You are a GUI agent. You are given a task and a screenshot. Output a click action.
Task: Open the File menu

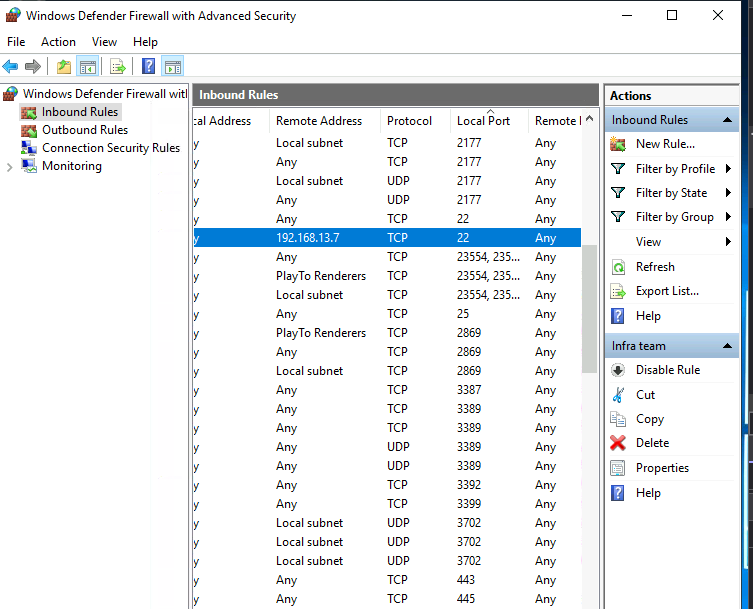16,42
